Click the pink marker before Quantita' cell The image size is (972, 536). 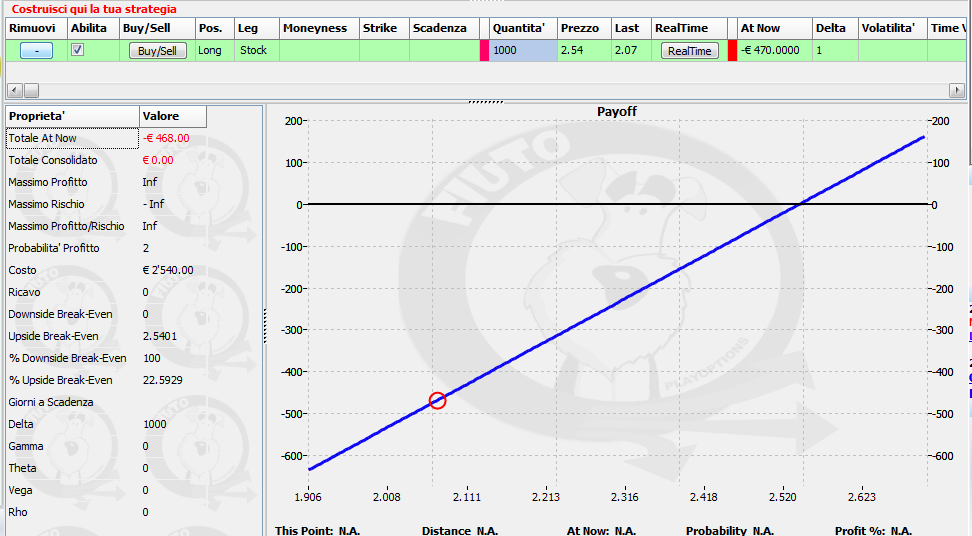[484, 50]
